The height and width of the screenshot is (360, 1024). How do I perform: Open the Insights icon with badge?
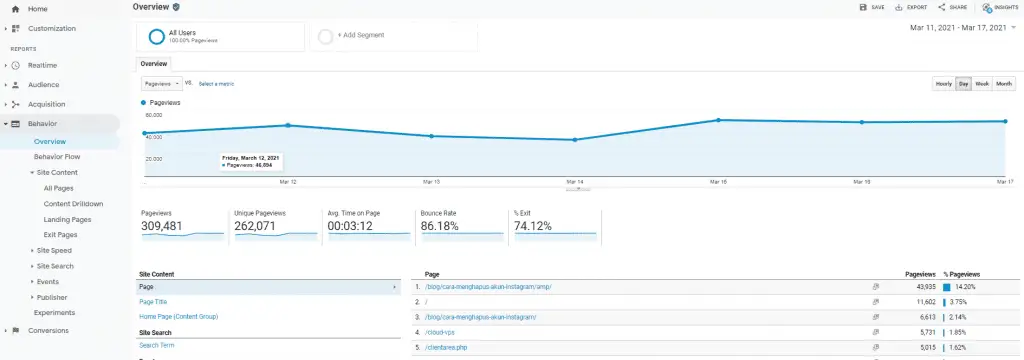987,8
